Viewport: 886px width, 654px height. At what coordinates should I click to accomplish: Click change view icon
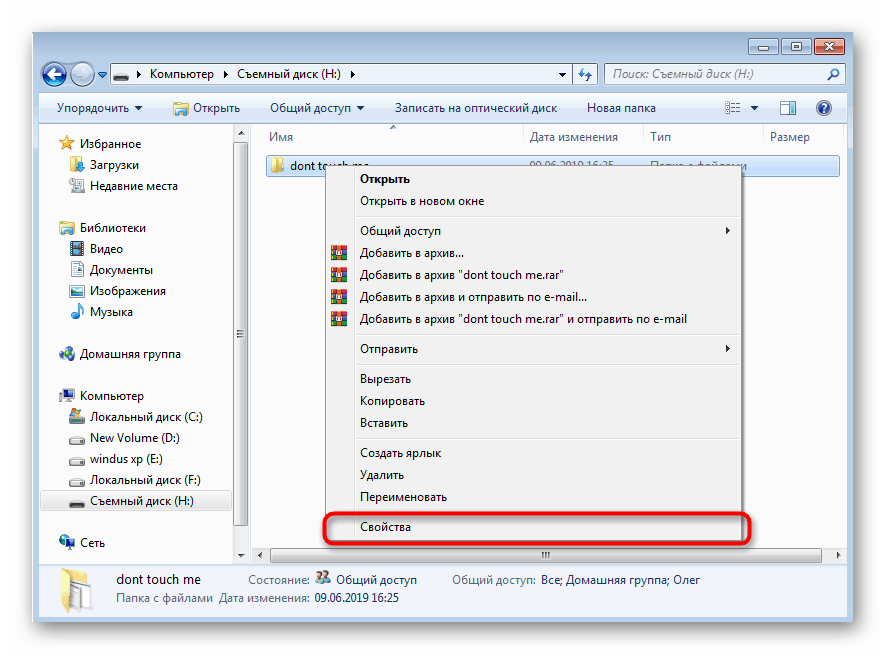tap(732, 108)
